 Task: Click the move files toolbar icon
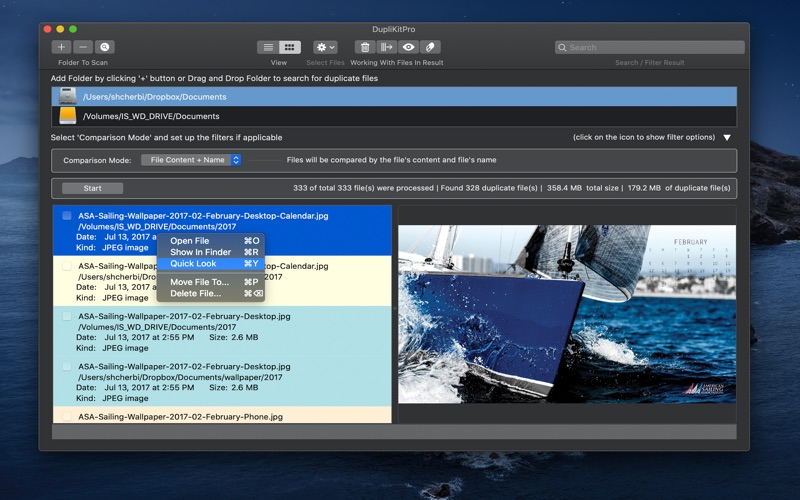coord(387,47)
